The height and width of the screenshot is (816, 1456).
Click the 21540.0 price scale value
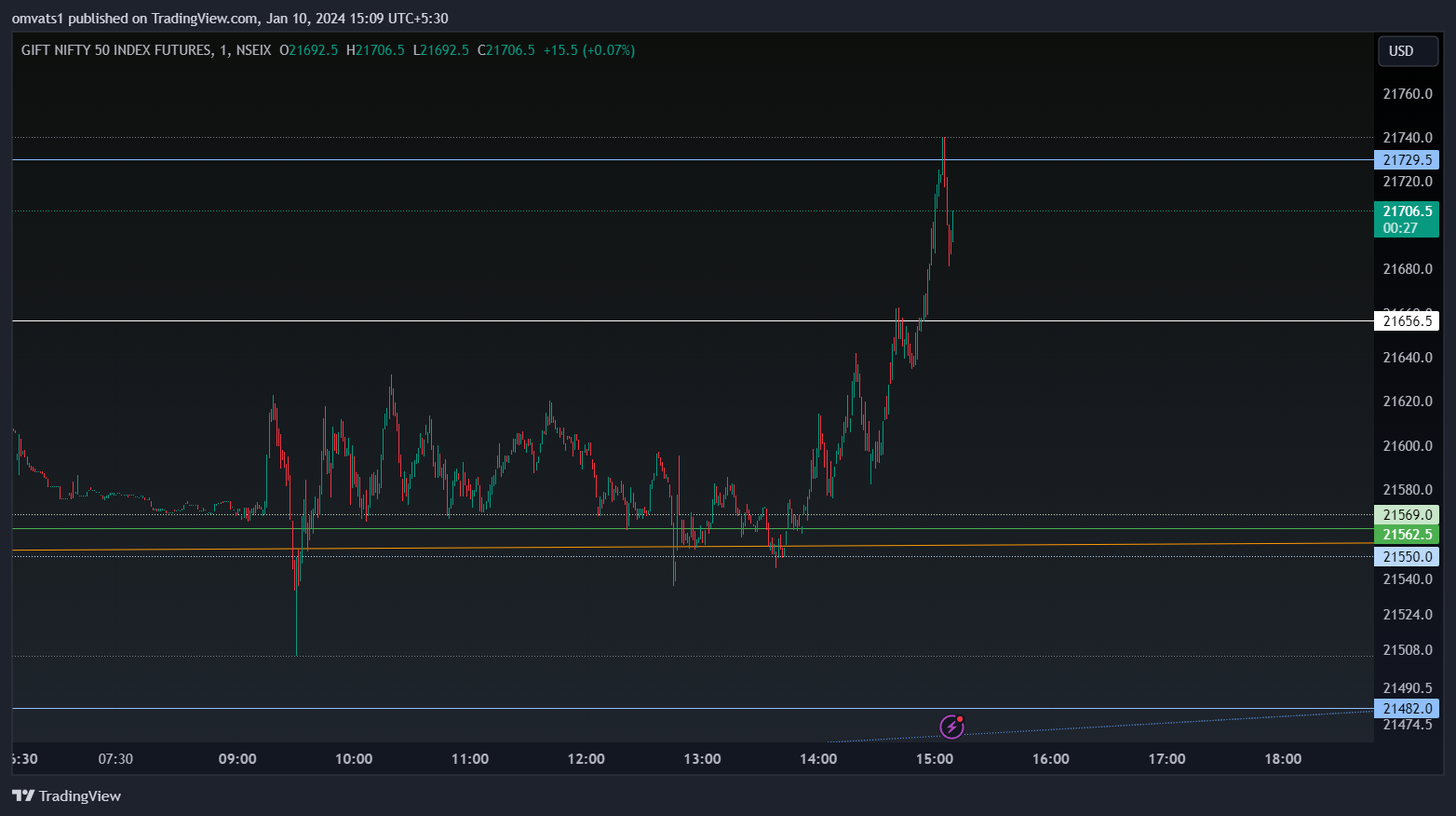pos(1408,579)
